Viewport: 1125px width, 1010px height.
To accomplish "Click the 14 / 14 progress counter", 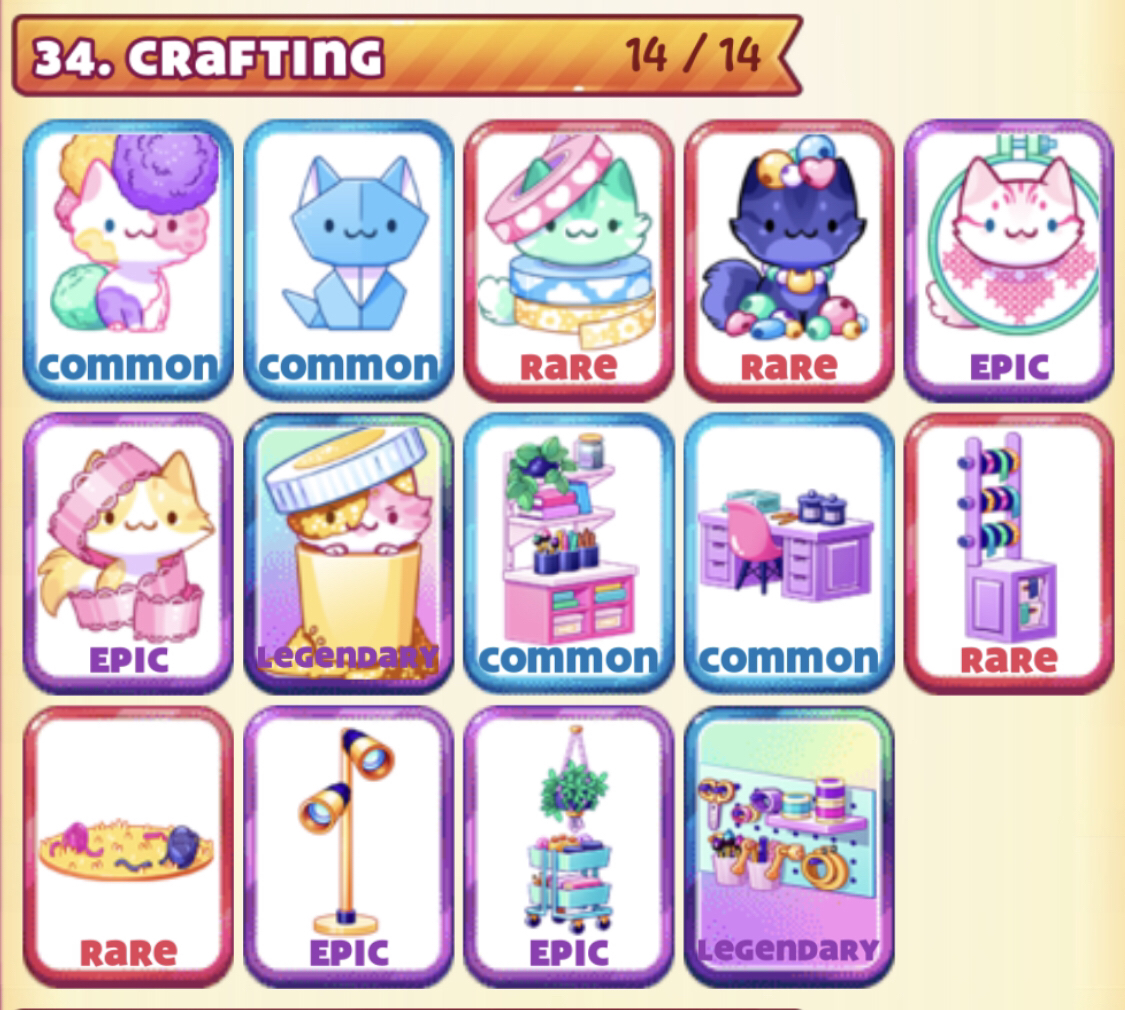I will [x=692, y=55].
